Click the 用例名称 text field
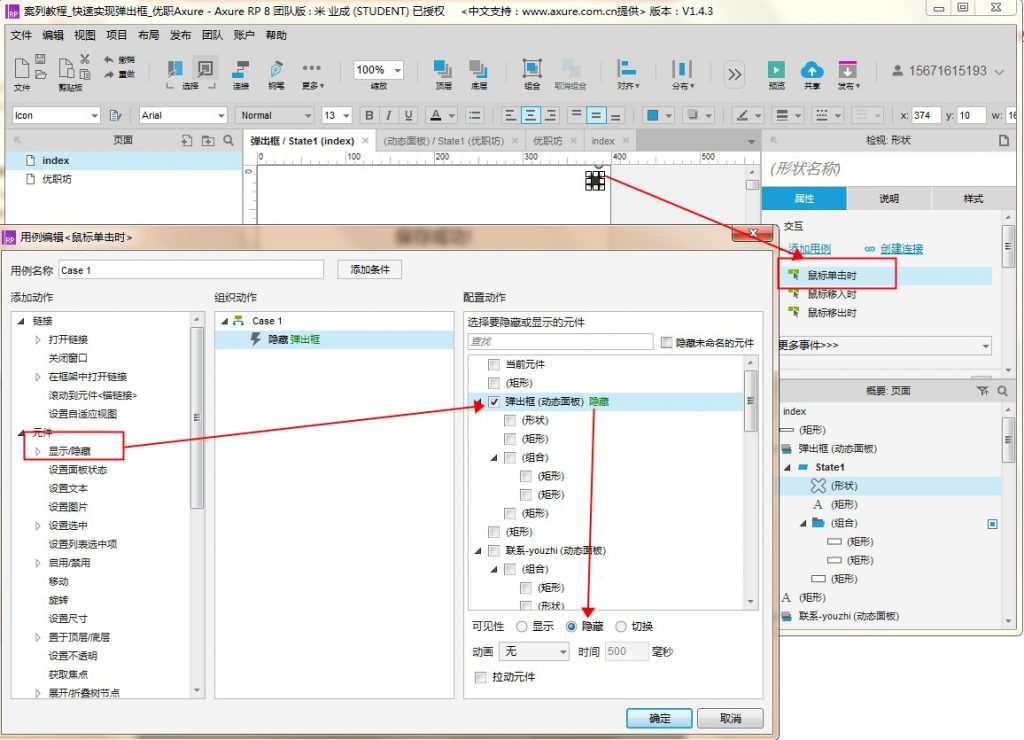This screenshot has height=740, width=1024. (190, 270)
